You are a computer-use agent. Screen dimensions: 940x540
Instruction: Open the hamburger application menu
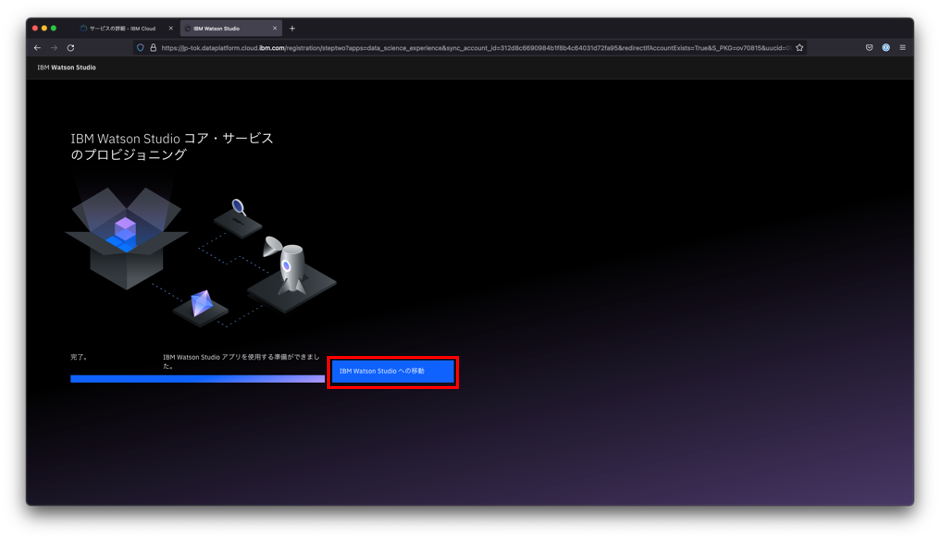point(902,48)
